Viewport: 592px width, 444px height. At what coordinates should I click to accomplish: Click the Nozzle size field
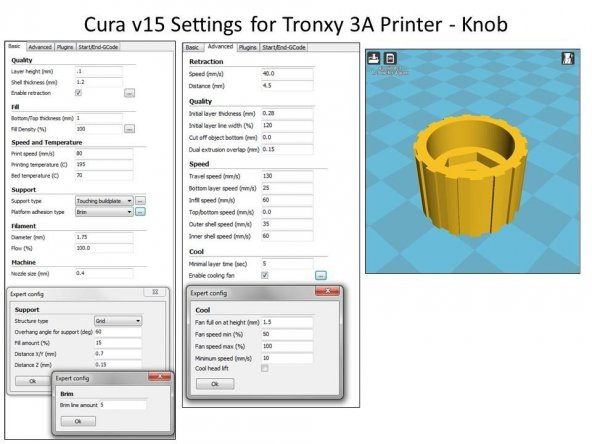[x=104, y=273]
